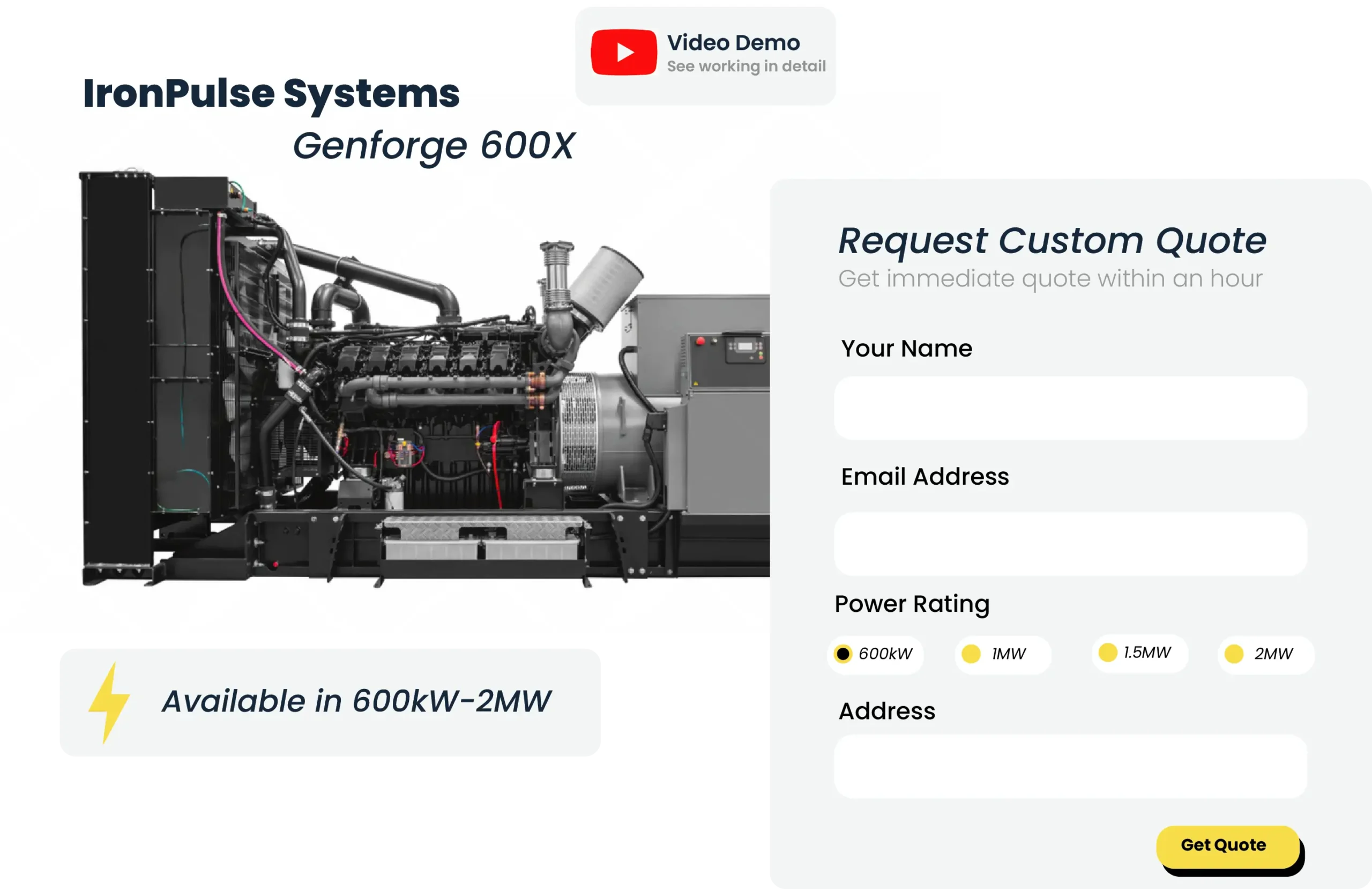Submit the form with Get Quote

pyautogui.click(x=1228, y=846)
